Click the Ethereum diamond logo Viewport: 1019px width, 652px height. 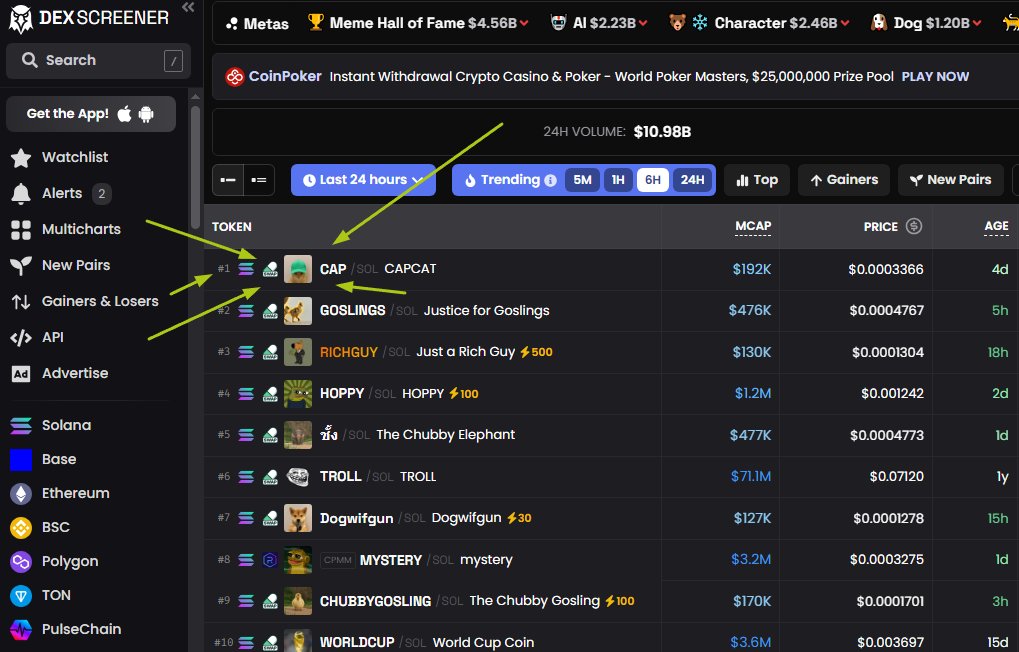[x=21, y=493]
